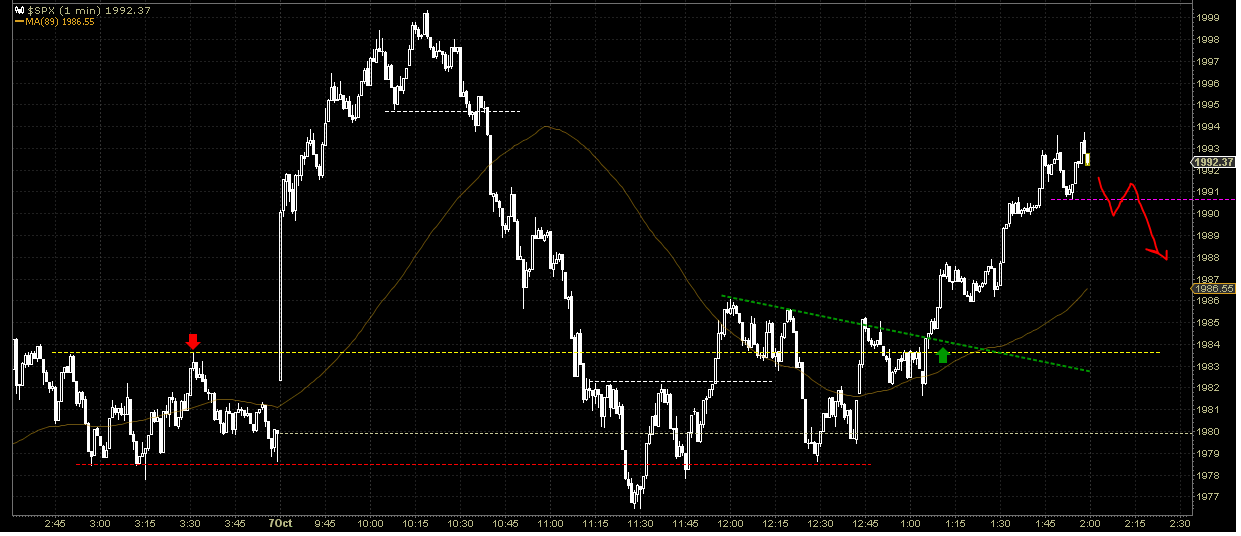Click the 1979 price axis label

click(x=1207, y=453)
